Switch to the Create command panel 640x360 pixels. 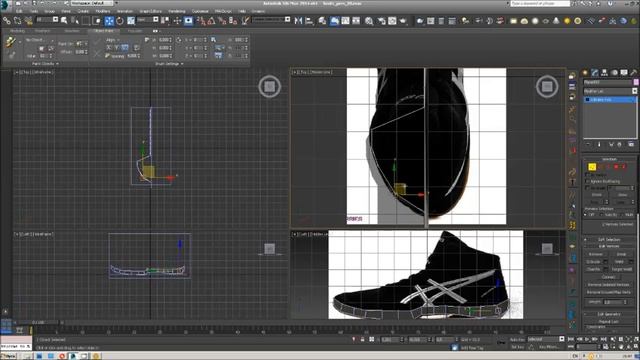585,73
